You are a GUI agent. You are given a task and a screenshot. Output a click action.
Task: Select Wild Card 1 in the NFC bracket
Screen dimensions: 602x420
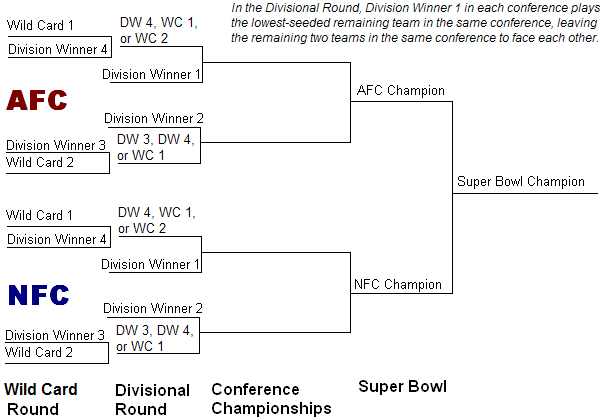[x=40, y=215]
